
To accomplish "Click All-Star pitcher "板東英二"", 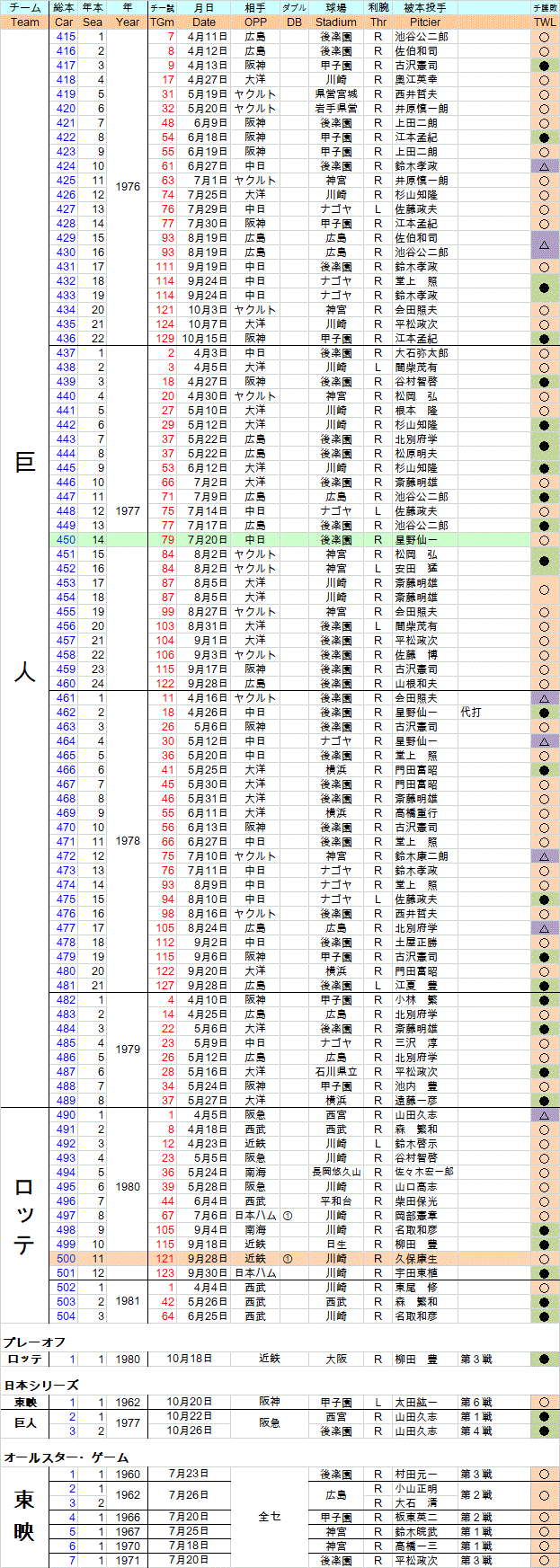I will (416, 1518).
